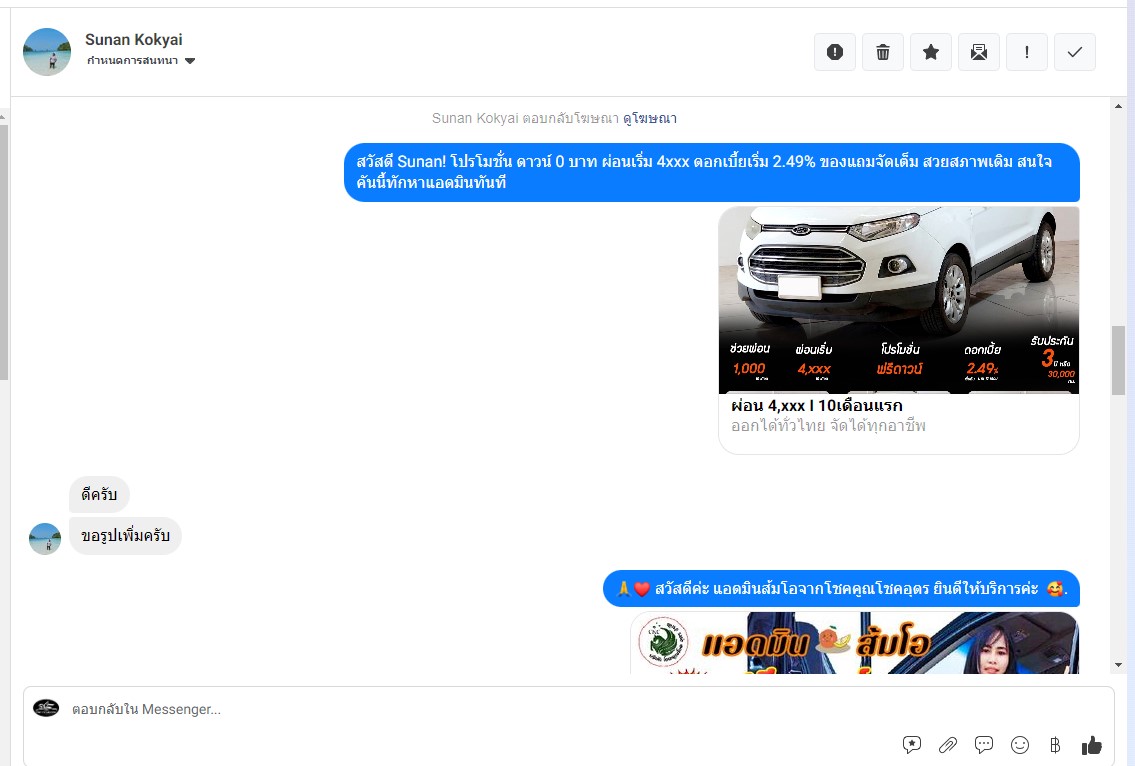This screenshot has height=766, width=1135.
Task: Click the chat scrollbar thumb
Action: 1118,361
